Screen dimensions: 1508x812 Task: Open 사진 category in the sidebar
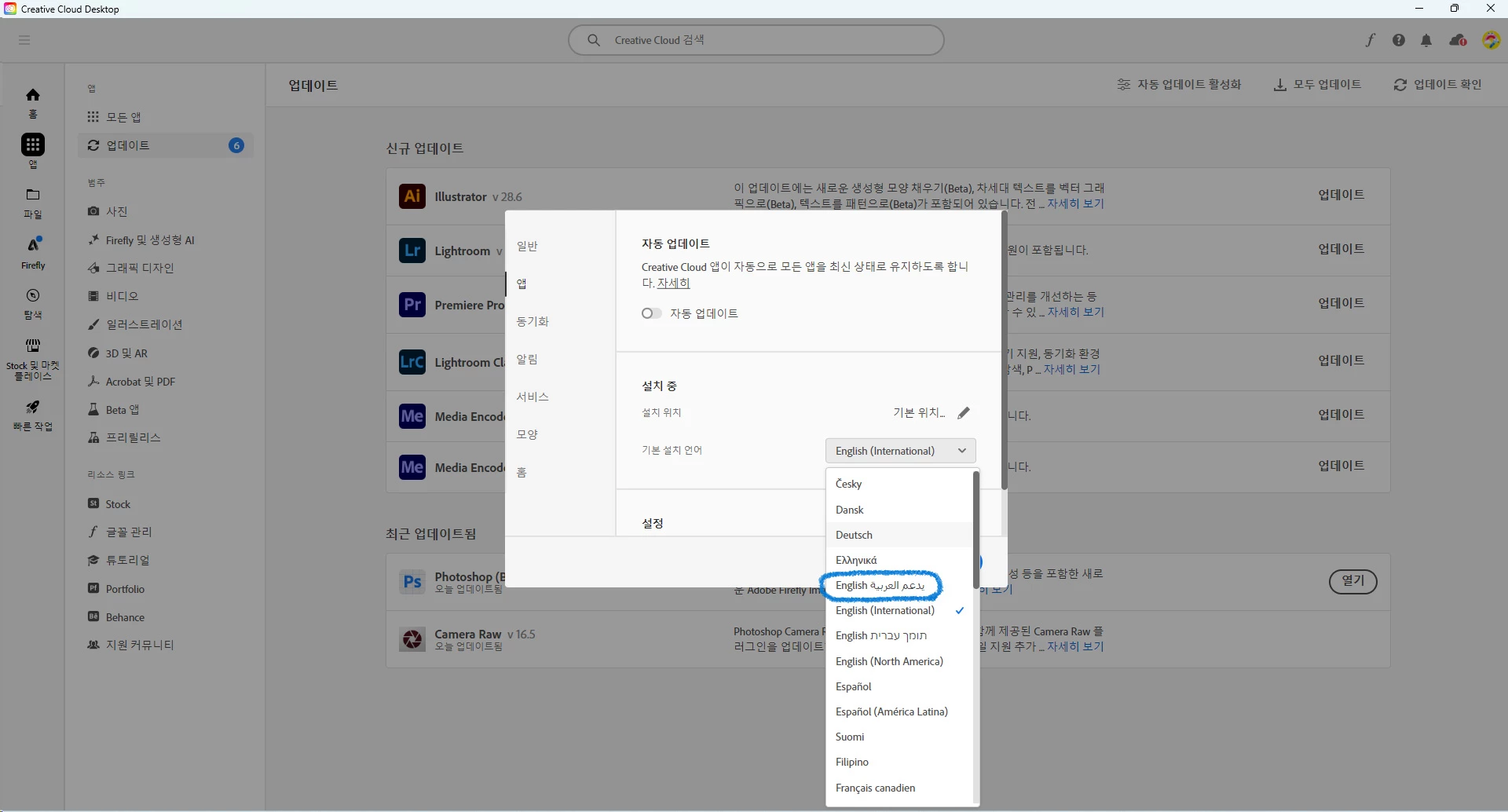[x=165, y=211]
